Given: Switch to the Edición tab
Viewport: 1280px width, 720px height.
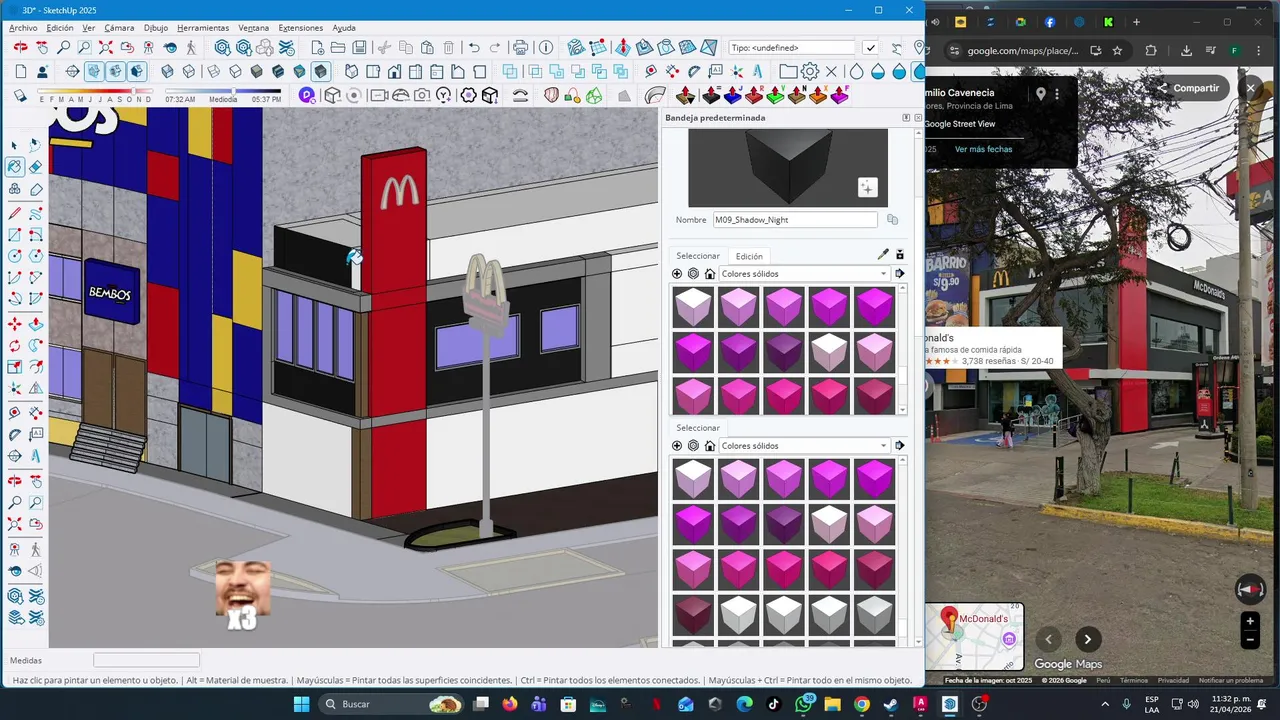Looking at the screenshot, I should [x=749, y=256].
